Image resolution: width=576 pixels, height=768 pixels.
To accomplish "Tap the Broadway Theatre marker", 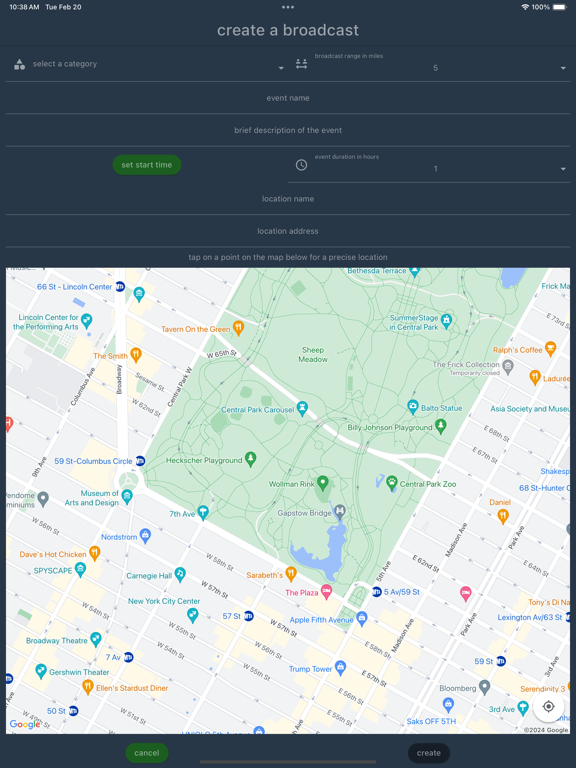I will pyautogui.click(x=96, y=639).
